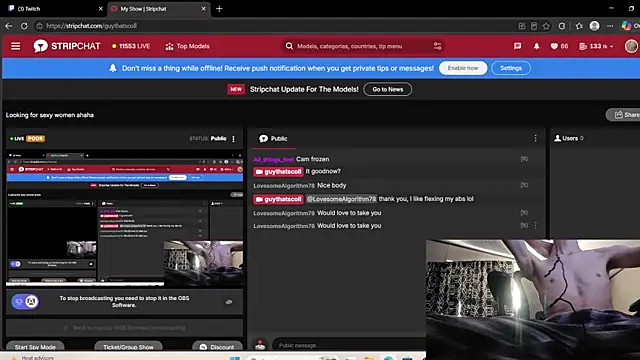The height and width of the screenshot is (360, 640).
Task: Click tip icon left of Public message field
Action: 260,345
